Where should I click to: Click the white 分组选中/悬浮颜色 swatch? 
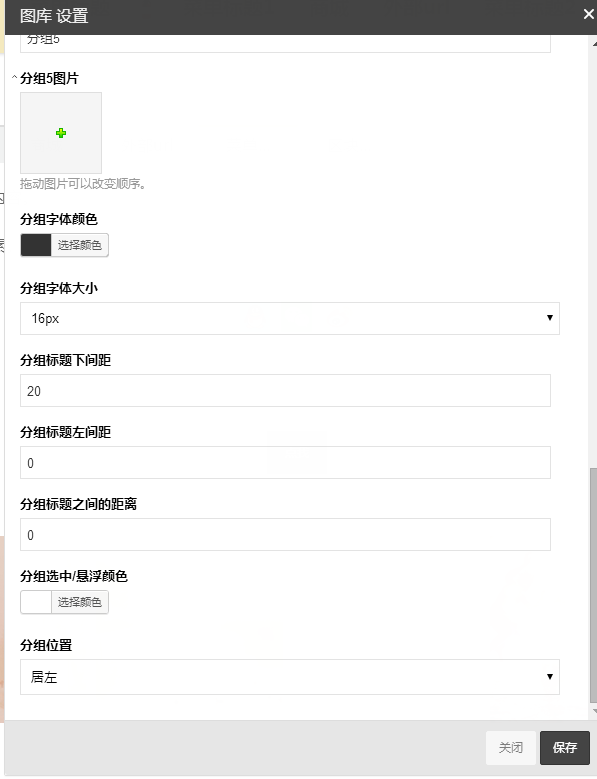[36, 602]
